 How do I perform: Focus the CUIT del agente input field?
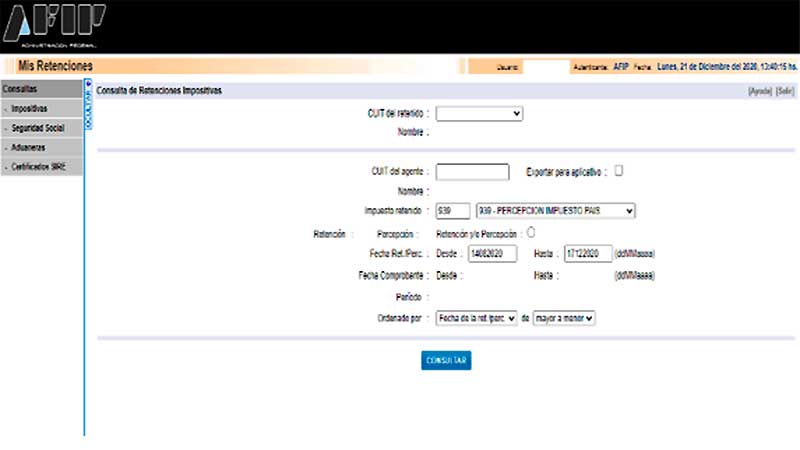(x=473, y=172)
